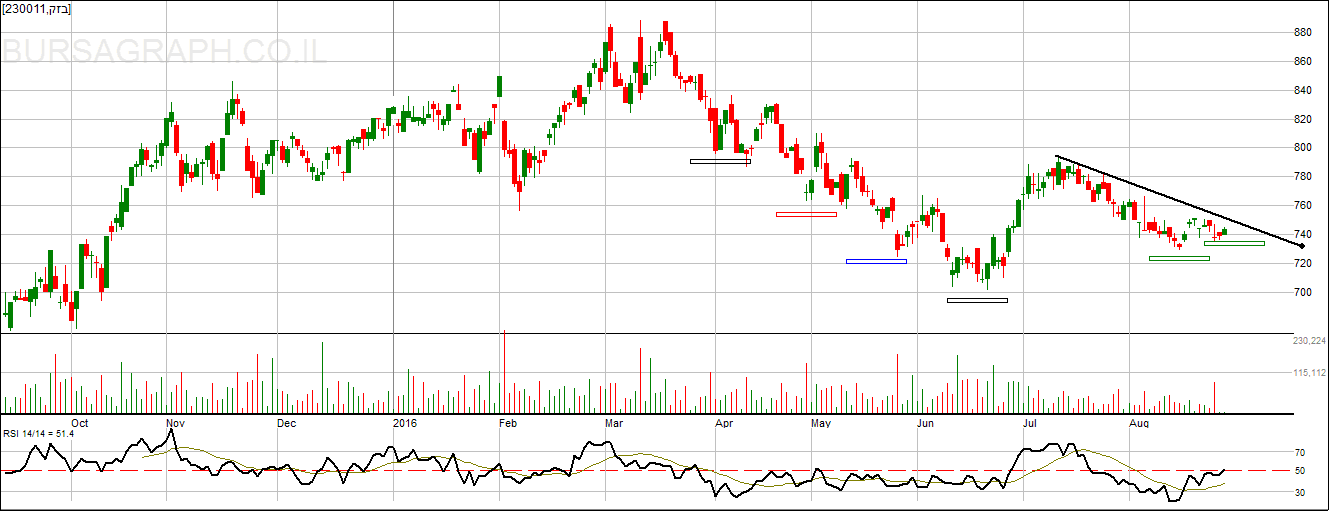Click the RSI 14/14 = 51.4 label
The image size is (1329, 511).
(37, 436)
